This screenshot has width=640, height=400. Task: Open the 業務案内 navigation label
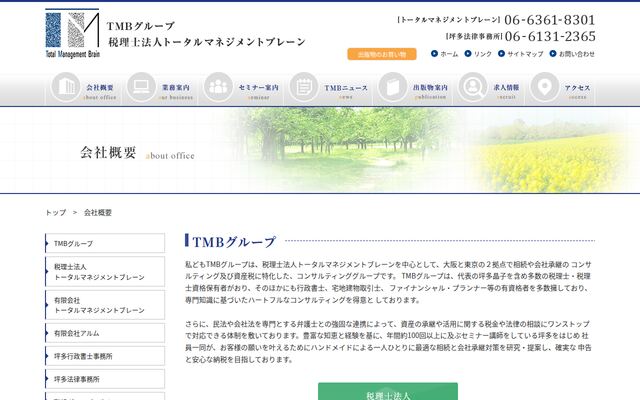(176, 87)
